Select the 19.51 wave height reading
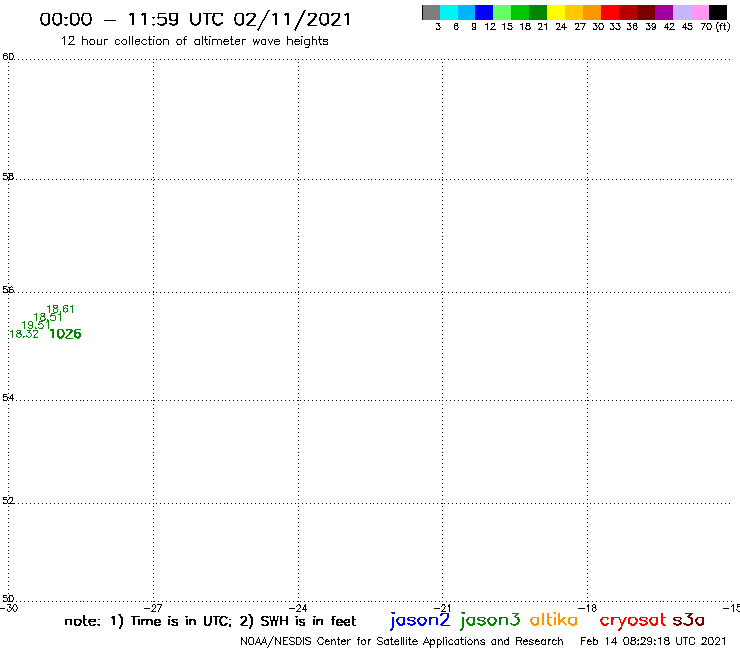This screenshot has width=740, height=650. (x=35, y=325)
